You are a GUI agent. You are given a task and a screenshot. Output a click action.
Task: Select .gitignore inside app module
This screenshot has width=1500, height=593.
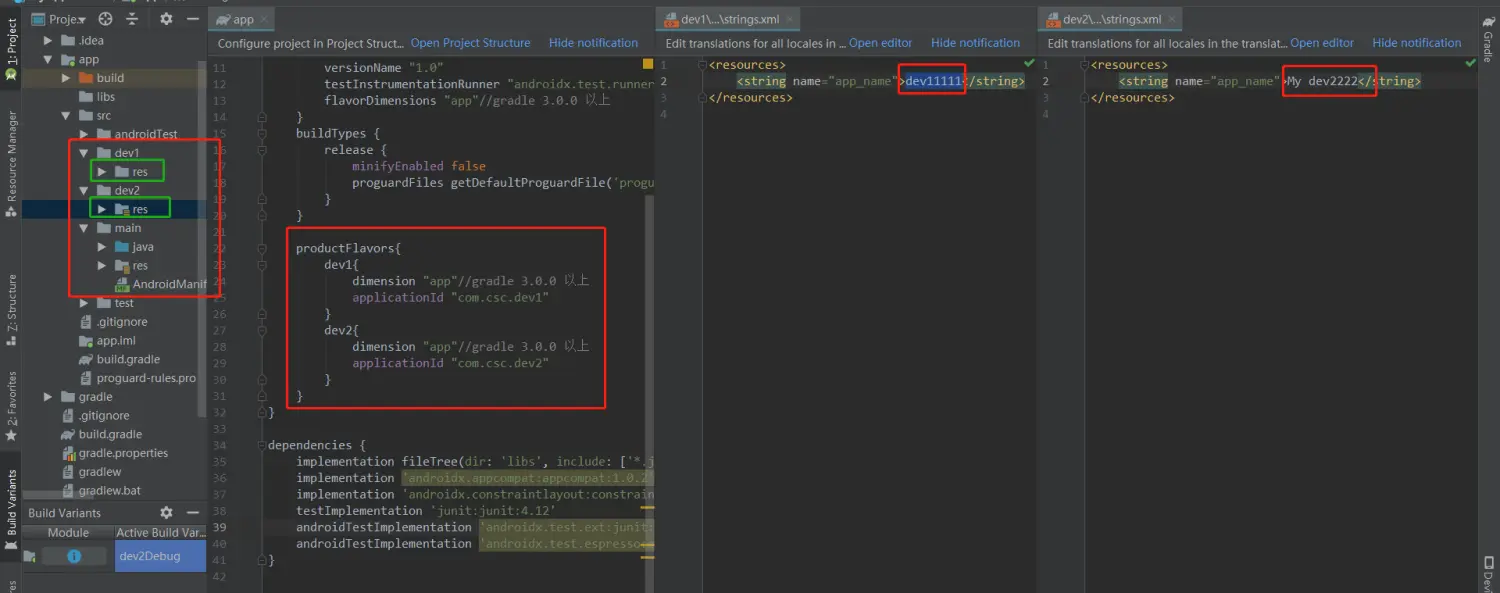tap(113, 322)
